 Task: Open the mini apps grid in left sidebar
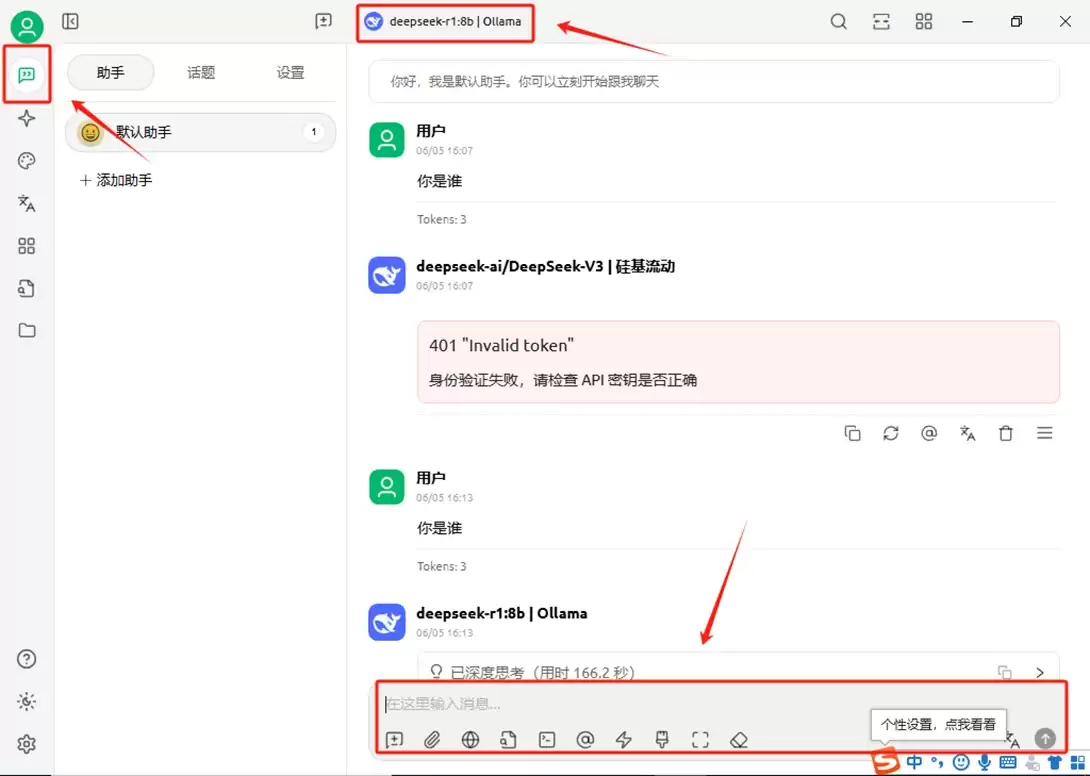point(26,245)
